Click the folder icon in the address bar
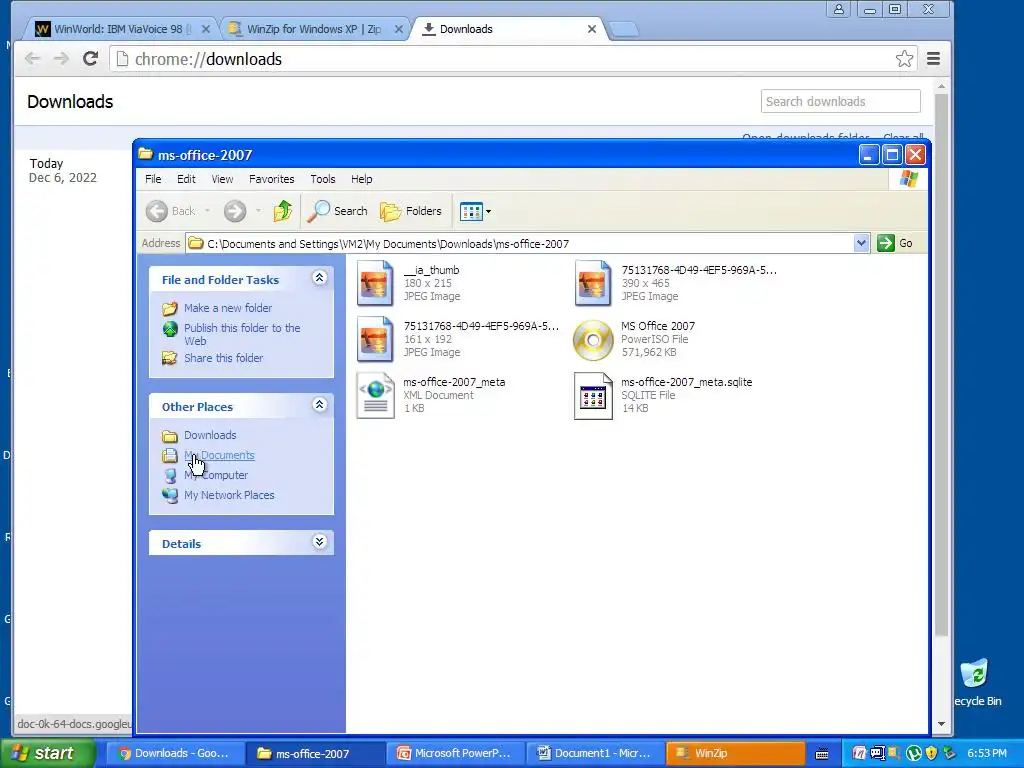1024x768 pixels. [195, 243]
